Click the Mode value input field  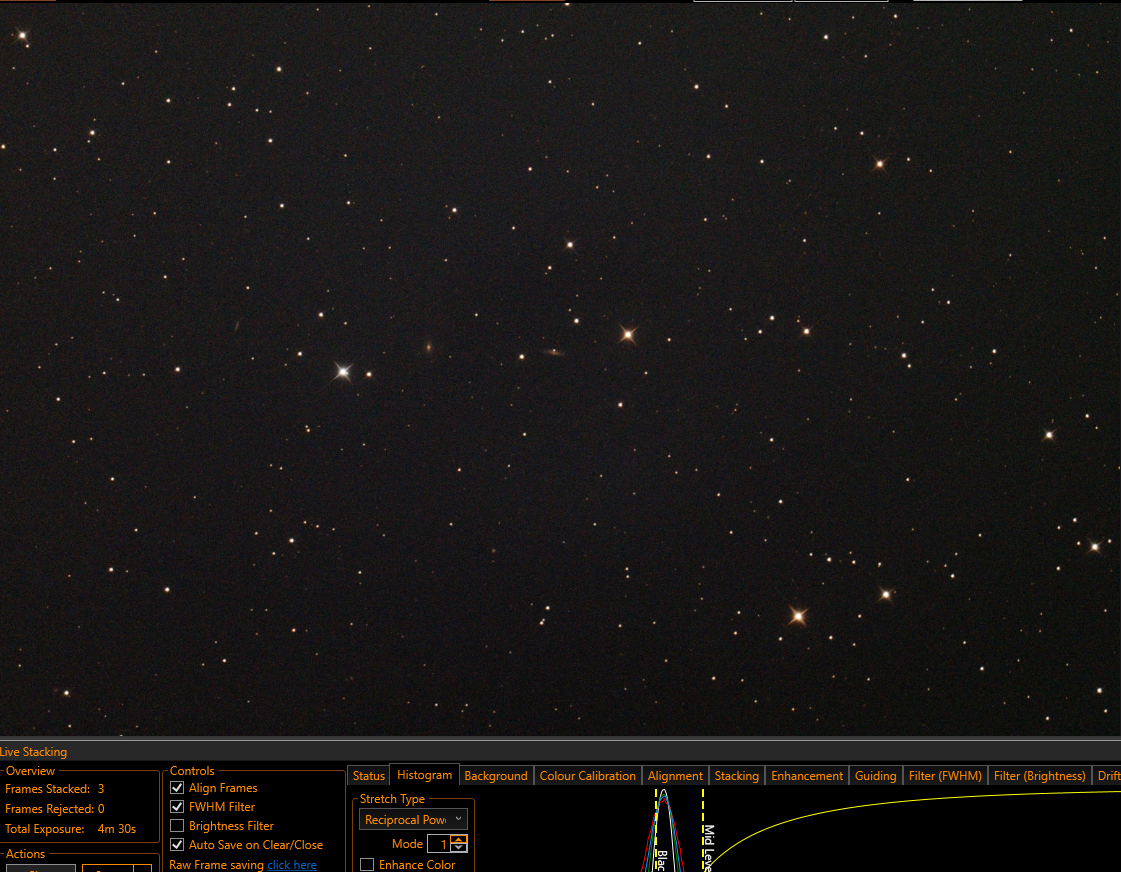(440, 844)
